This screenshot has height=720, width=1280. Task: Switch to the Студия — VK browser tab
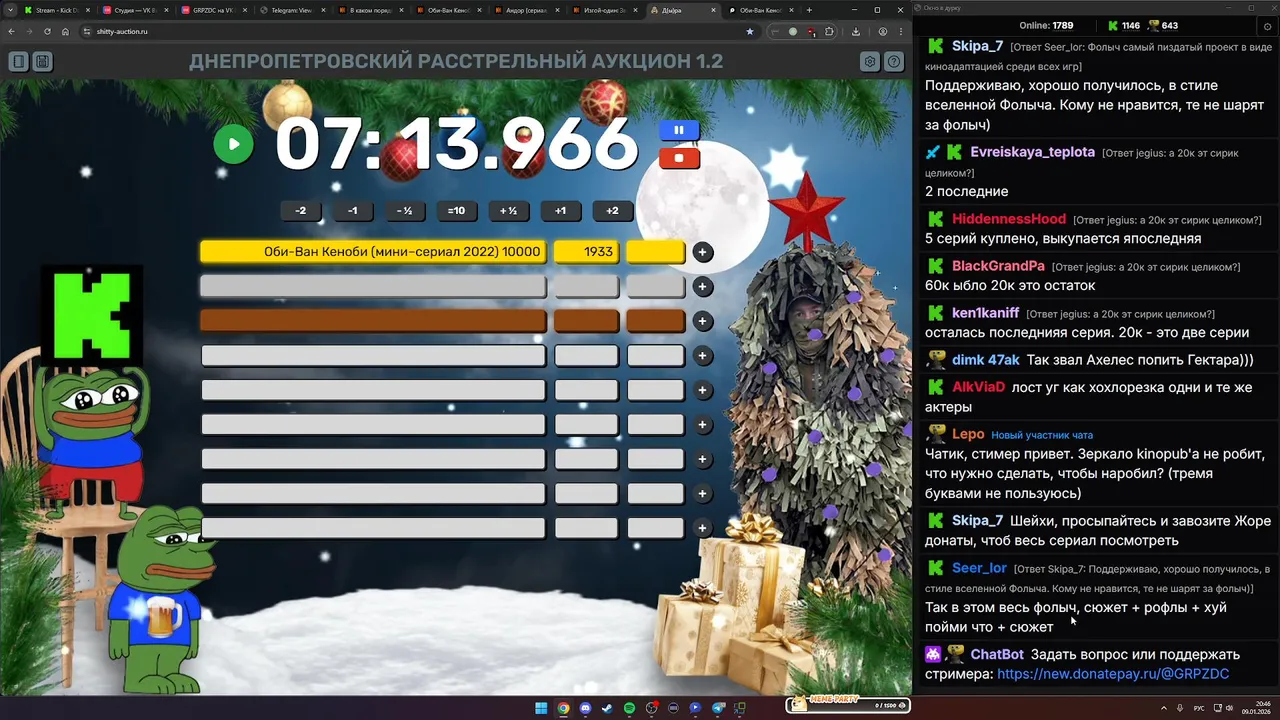(134, 10)
